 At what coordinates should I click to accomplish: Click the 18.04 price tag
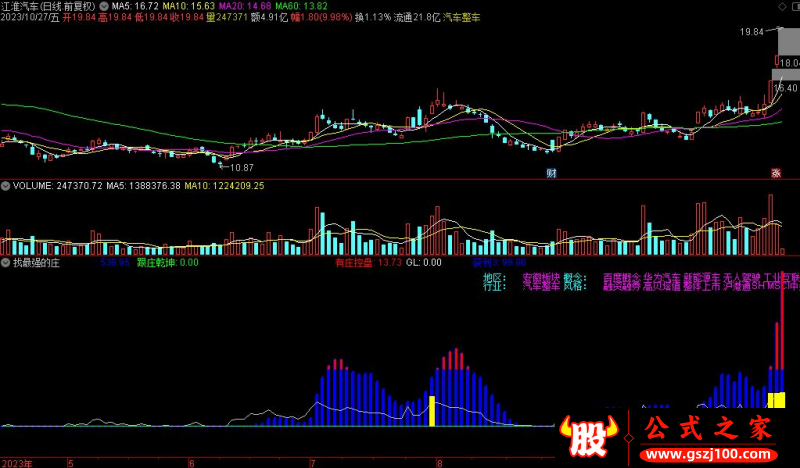click(x=789, y=63)
